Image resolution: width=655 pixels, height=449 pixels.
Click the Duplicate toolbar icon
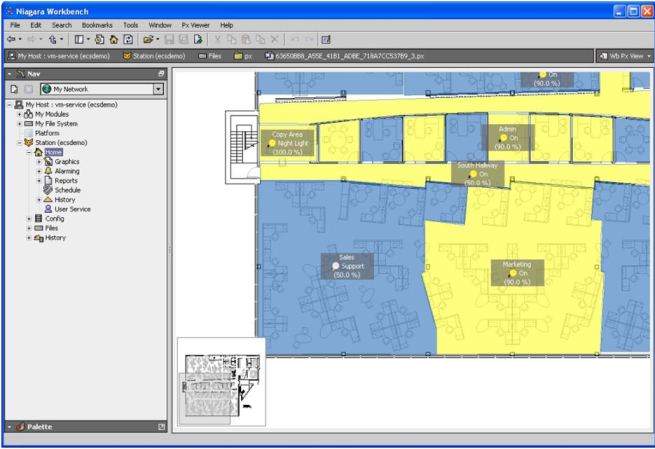pyautogui.click(x=260, y=40)
